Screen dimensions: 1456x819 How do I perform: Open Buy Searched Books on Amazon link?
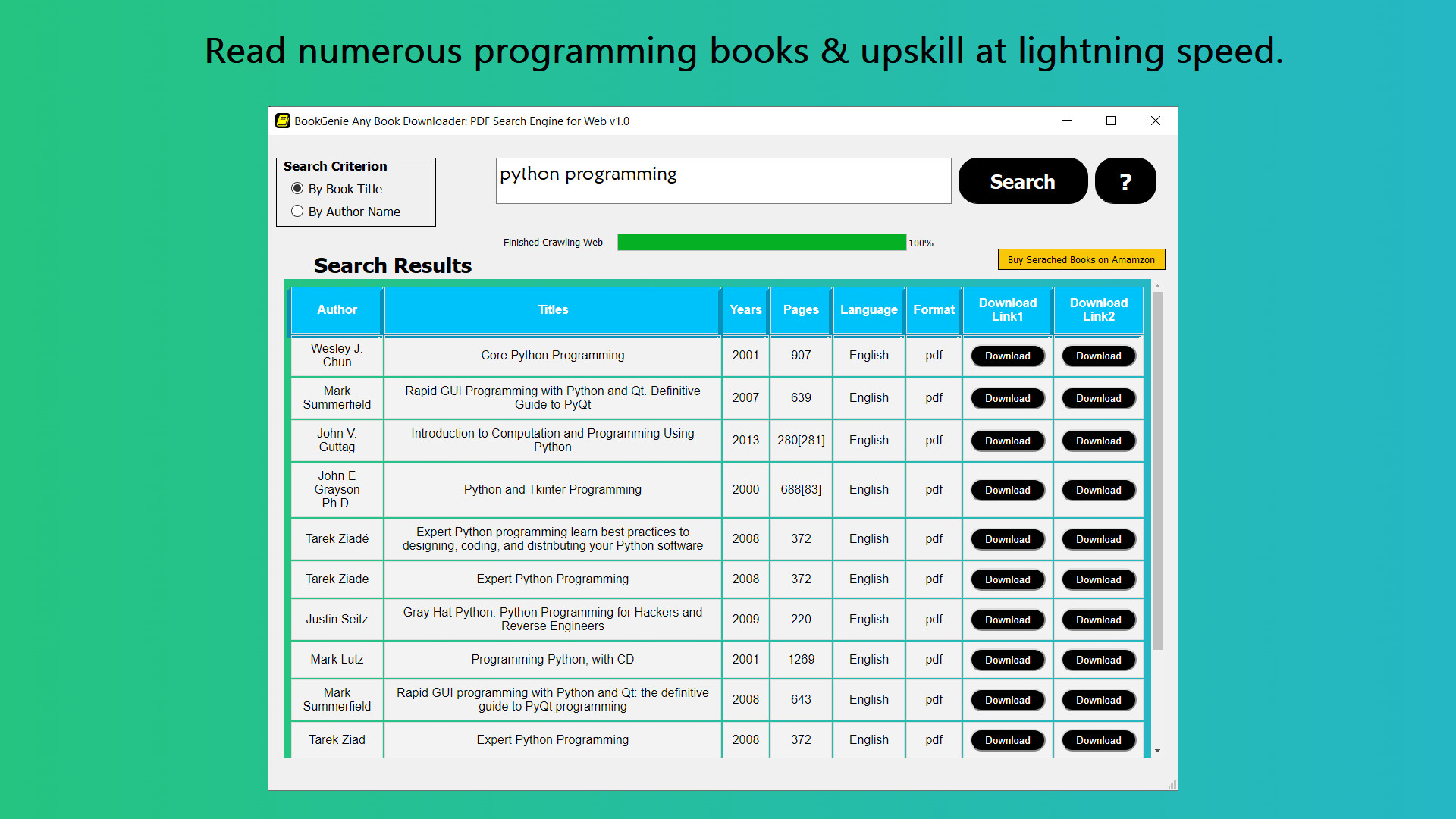click(x=1081, y=259)
